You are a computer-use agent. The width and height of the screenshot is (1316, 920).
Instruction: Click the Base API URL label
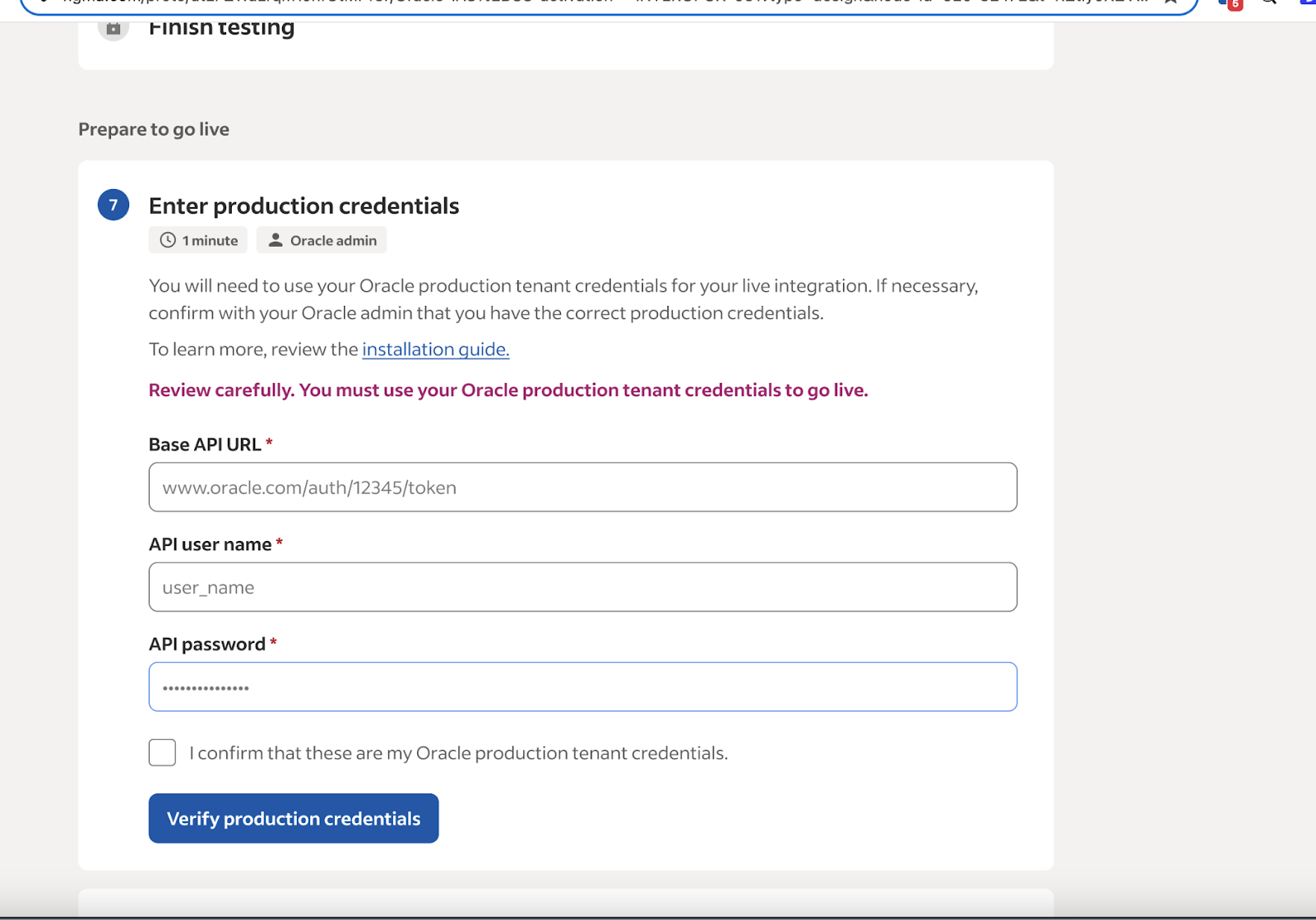[205, 444]
